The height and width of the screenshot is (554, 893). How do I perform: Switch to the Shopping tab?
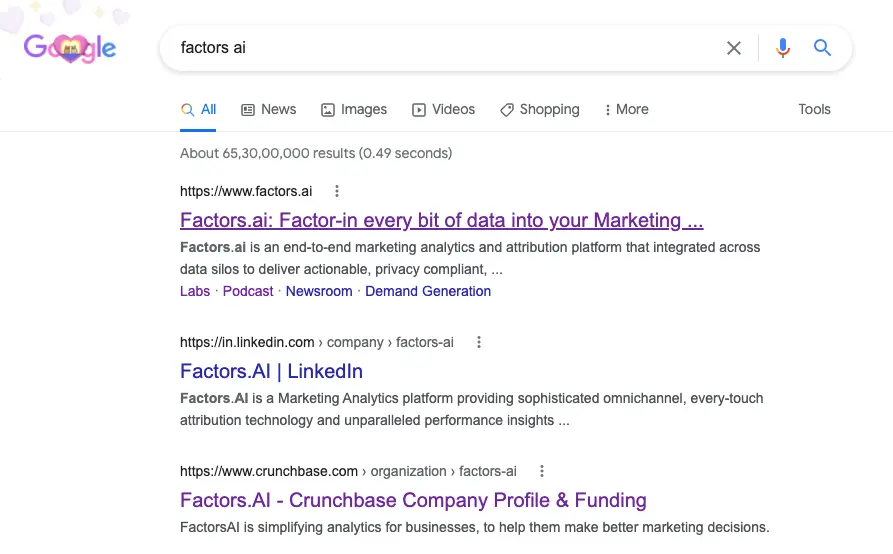(539, 109)
